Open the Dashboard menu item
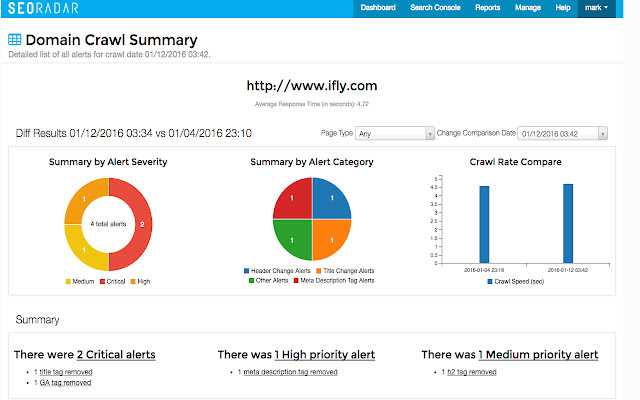This screenshot has width=640, height=400. tap(378, 8)
